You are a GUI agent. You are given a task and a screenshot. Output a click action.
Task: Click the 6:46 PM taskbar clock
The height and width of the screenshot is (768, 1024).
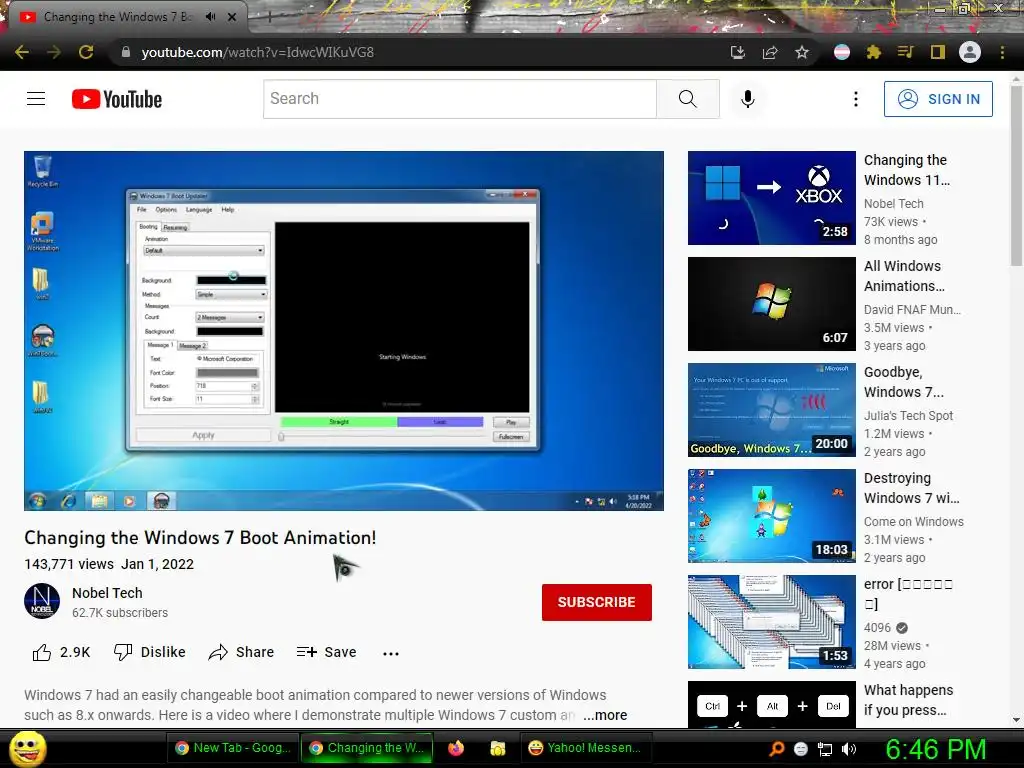[x=935, y=749]
